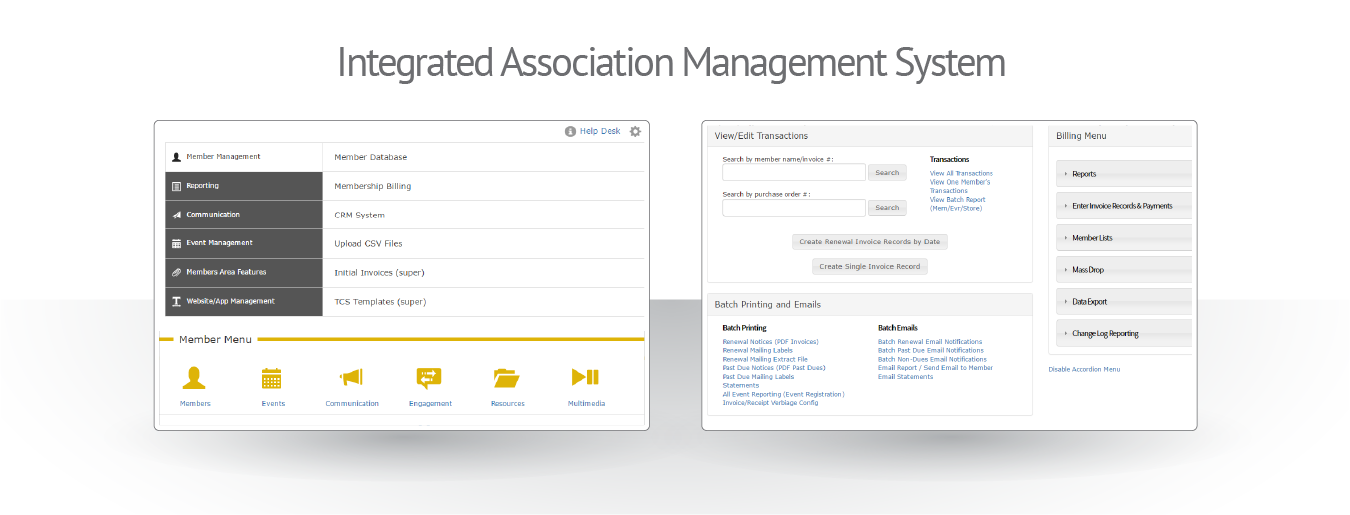Click Create Single Invoice Record button
The height and width of the screenshot is (515, 1350).
[x=869, y=266]
